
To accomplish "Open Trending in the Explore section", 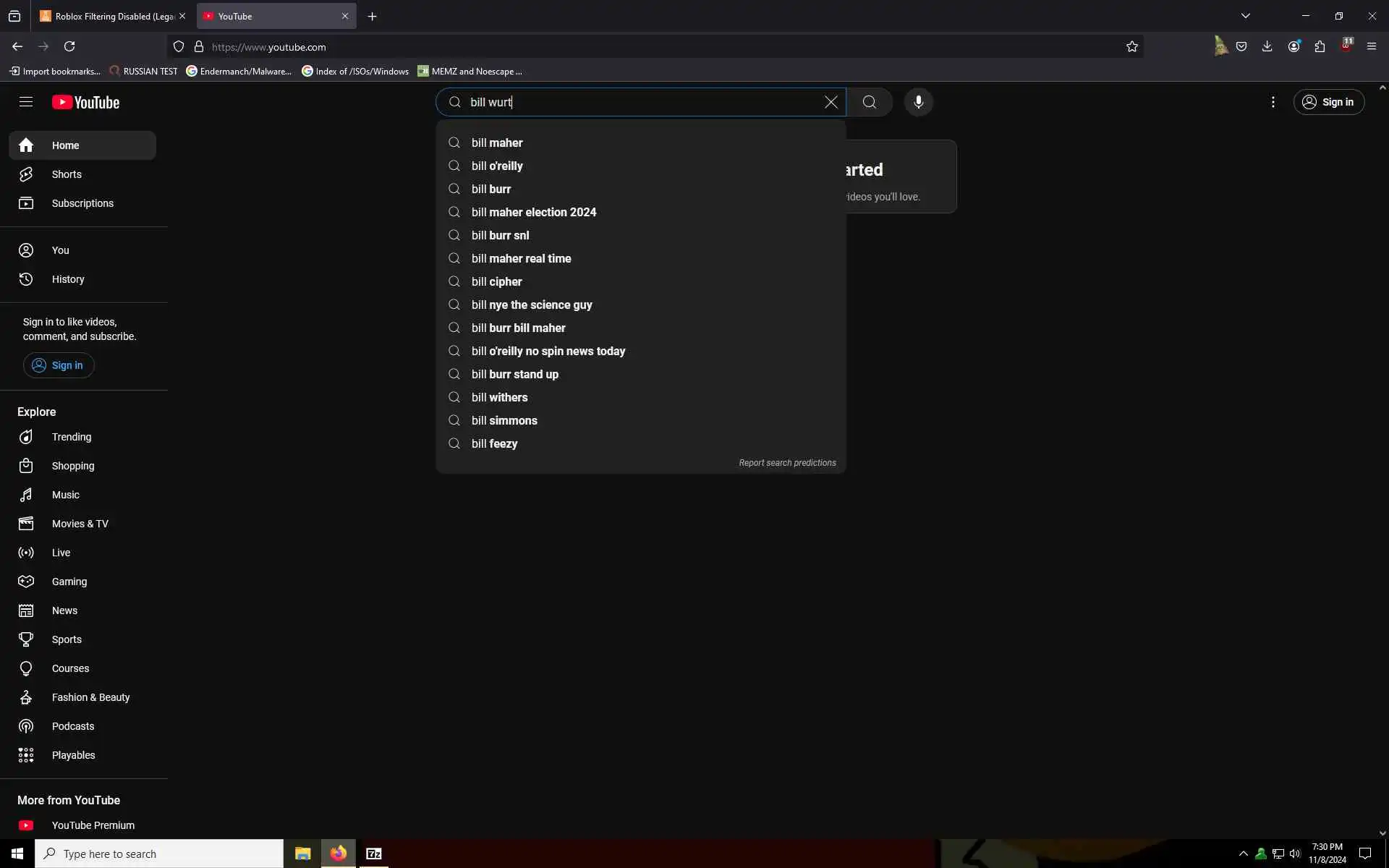I will pyautogui.click(x=71, y=437).
